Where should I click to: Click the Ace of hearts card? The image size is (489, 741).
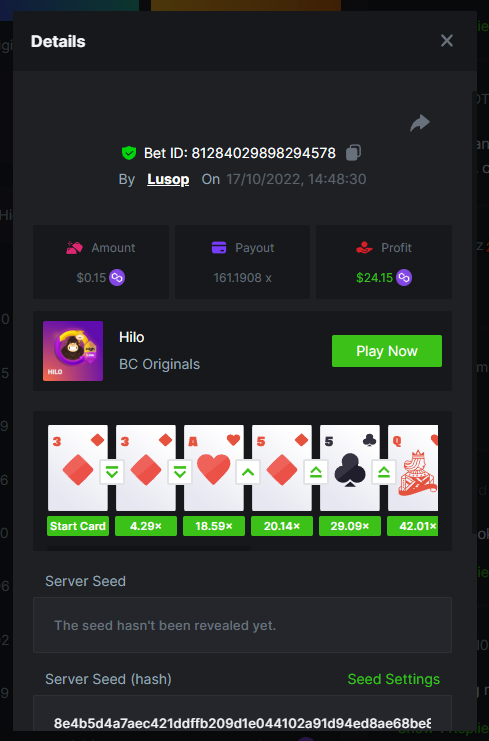[214, 468]
